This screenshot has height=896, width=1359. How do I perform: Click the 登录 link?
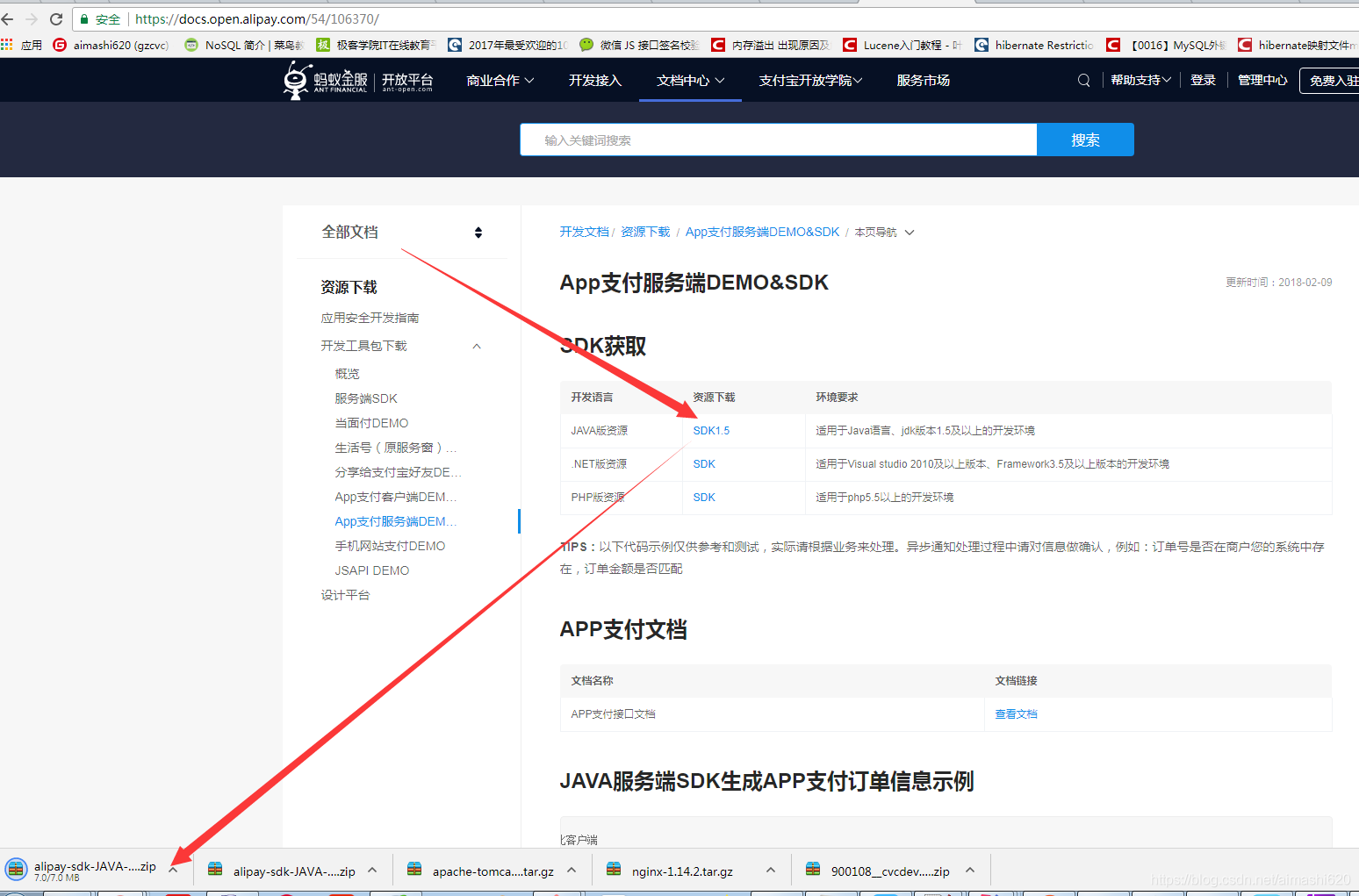pyautogui.click(x=1203, y=80)
